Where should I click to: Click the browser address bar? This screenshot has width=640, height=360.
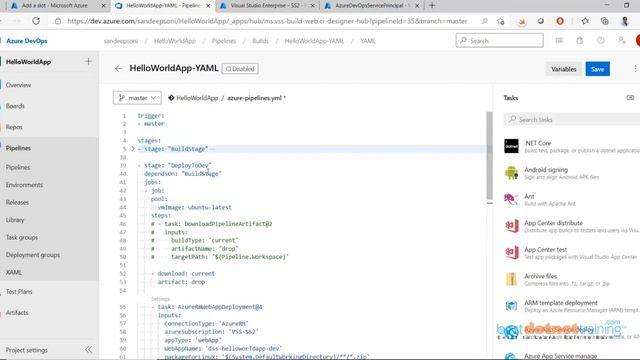[x=267, y=21]
